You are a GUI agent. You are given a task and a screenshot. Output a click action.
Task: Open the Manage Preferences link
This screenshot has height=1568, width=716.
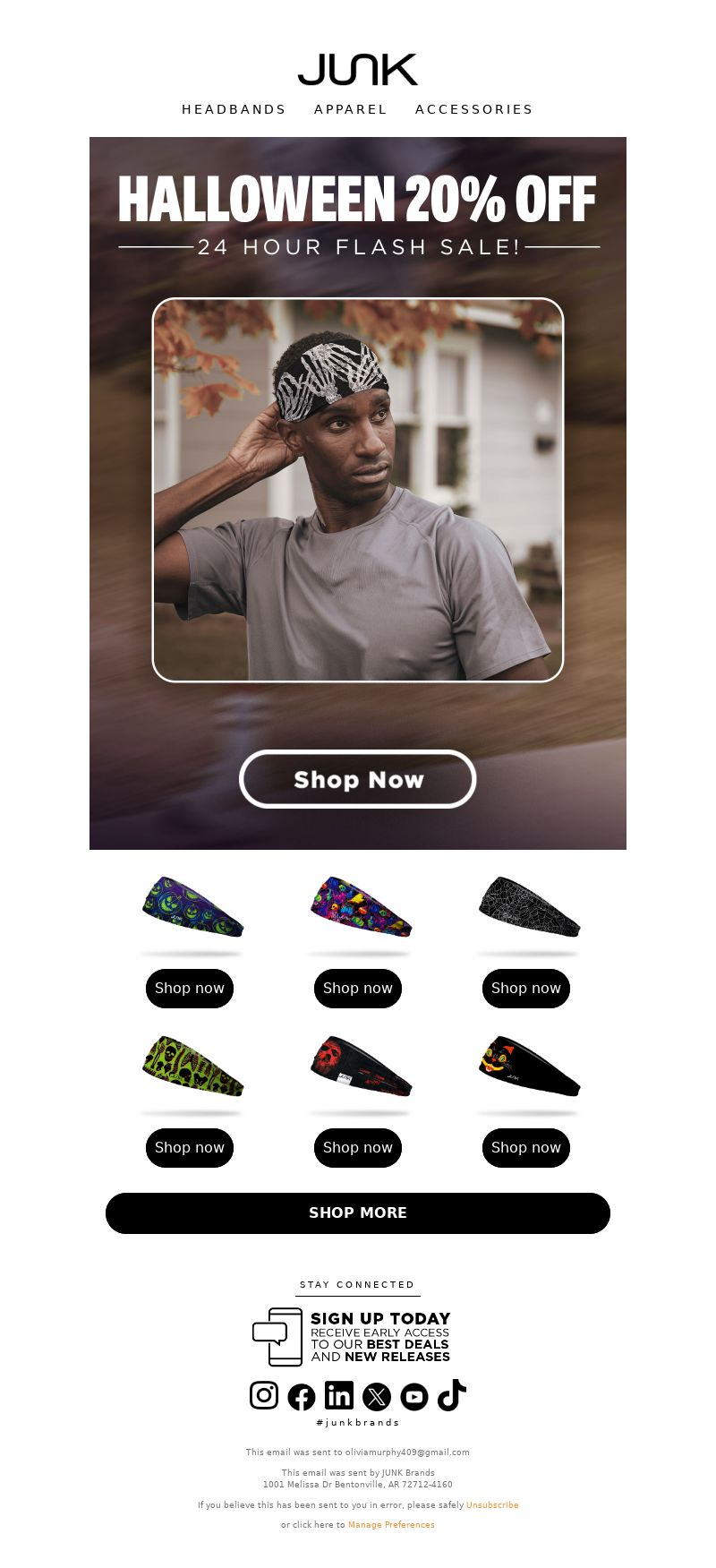point(391,1525)
